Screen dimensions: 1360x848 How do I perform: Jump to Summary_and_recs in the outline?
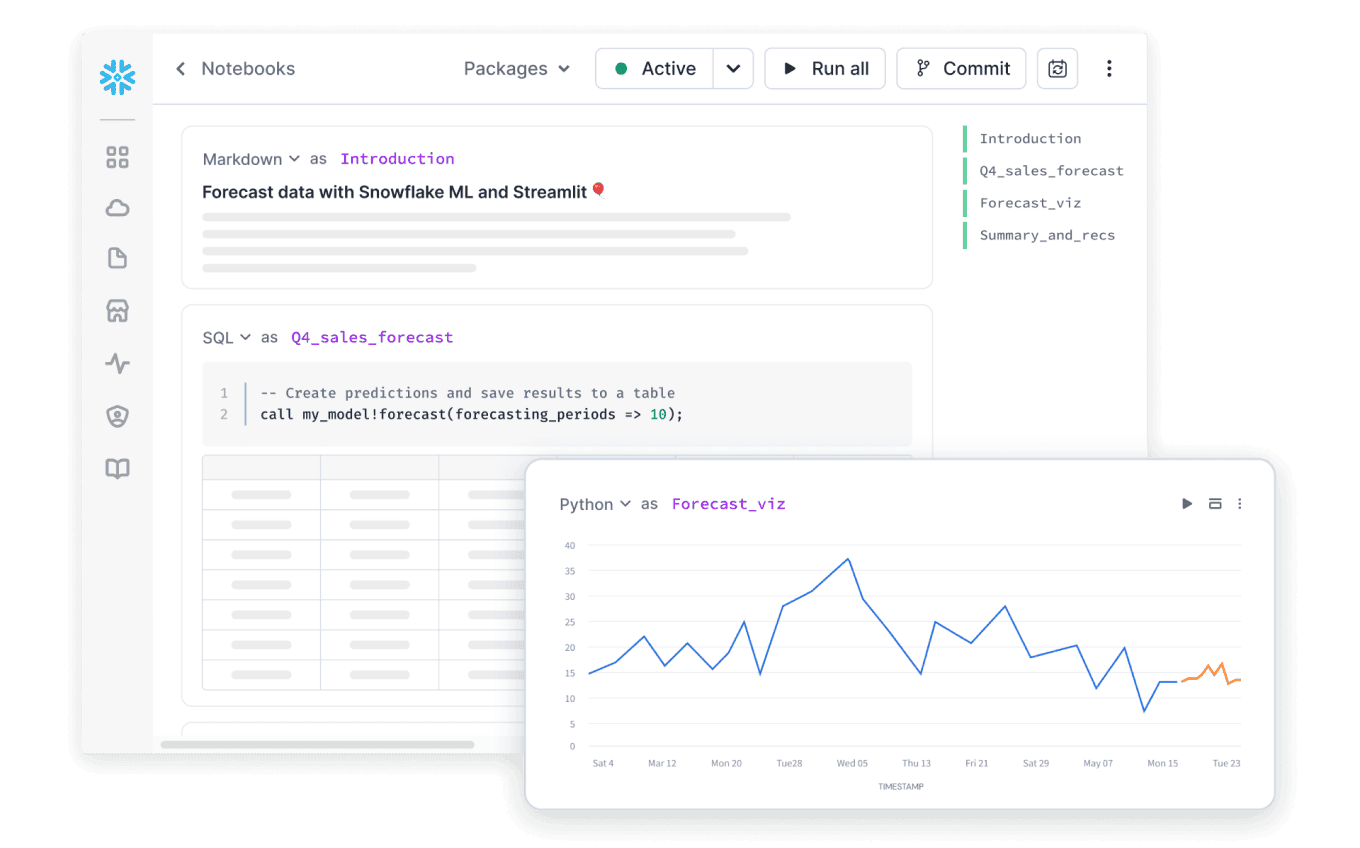click(x=1047, y=234)
